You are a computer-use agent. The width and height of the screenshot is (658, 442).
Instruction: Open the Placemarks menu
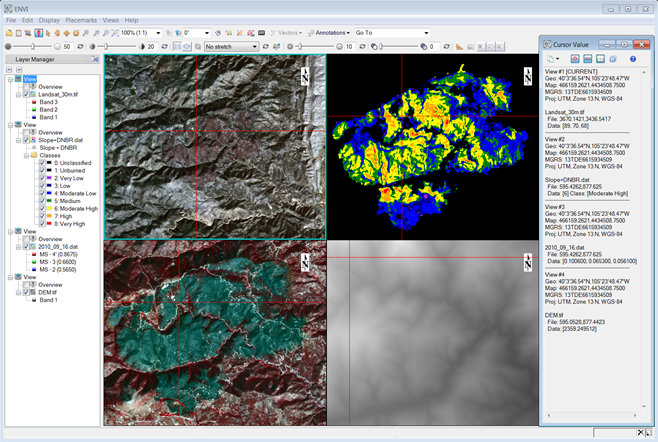coord(80,20)
